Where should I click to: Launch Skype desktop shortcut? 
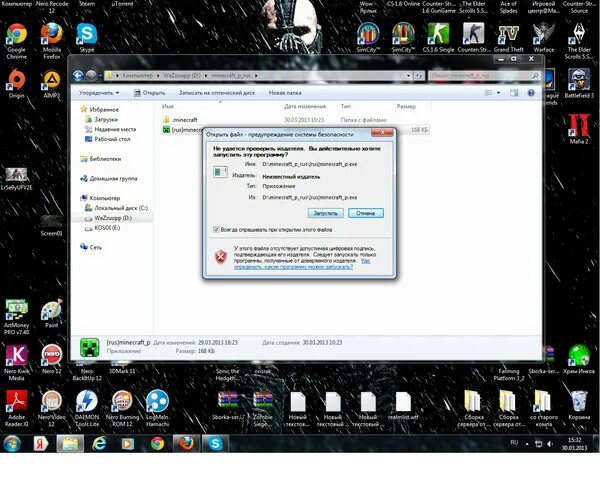87,38
